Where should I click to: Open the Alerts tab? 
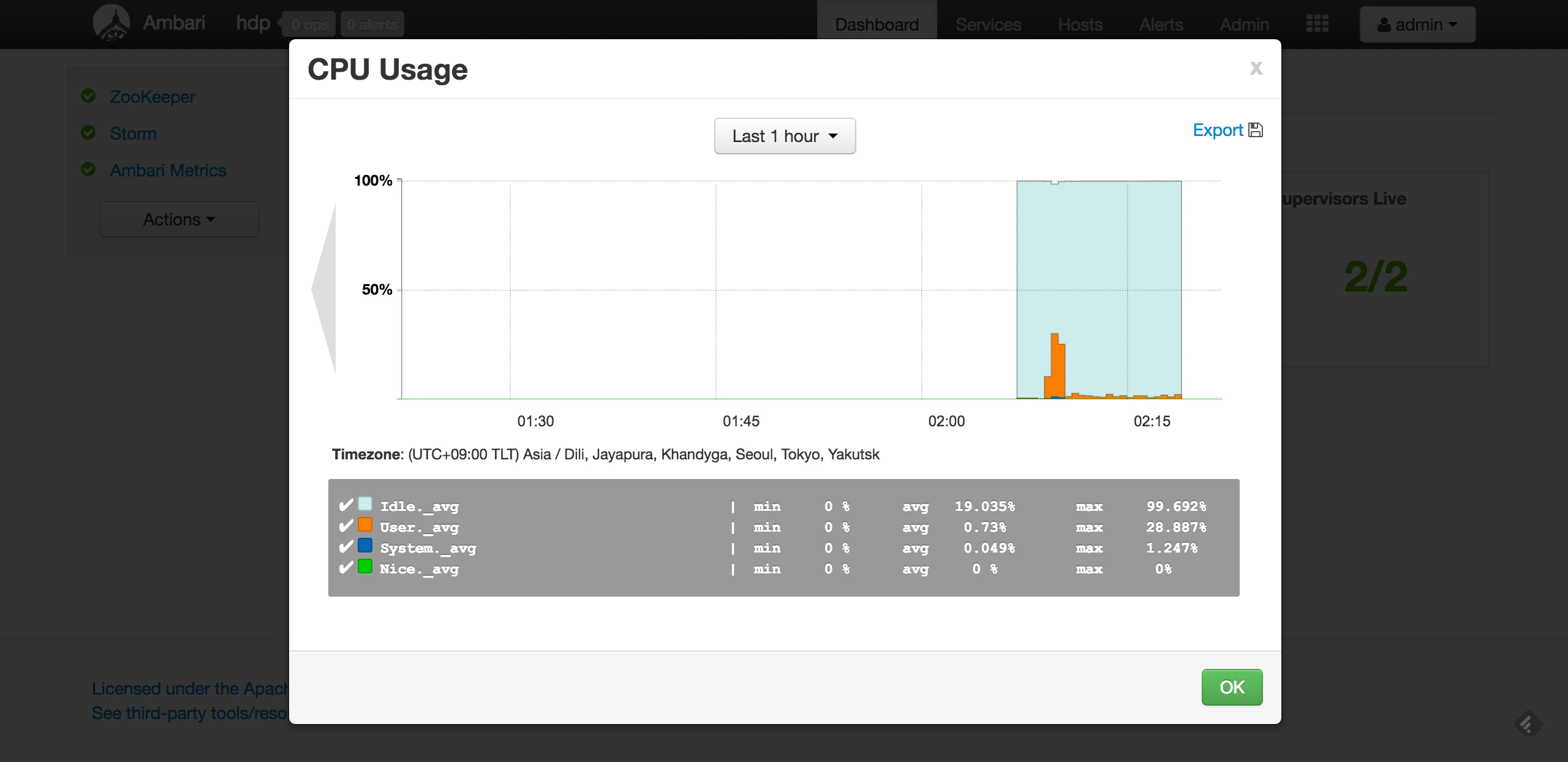(1161, 25)
